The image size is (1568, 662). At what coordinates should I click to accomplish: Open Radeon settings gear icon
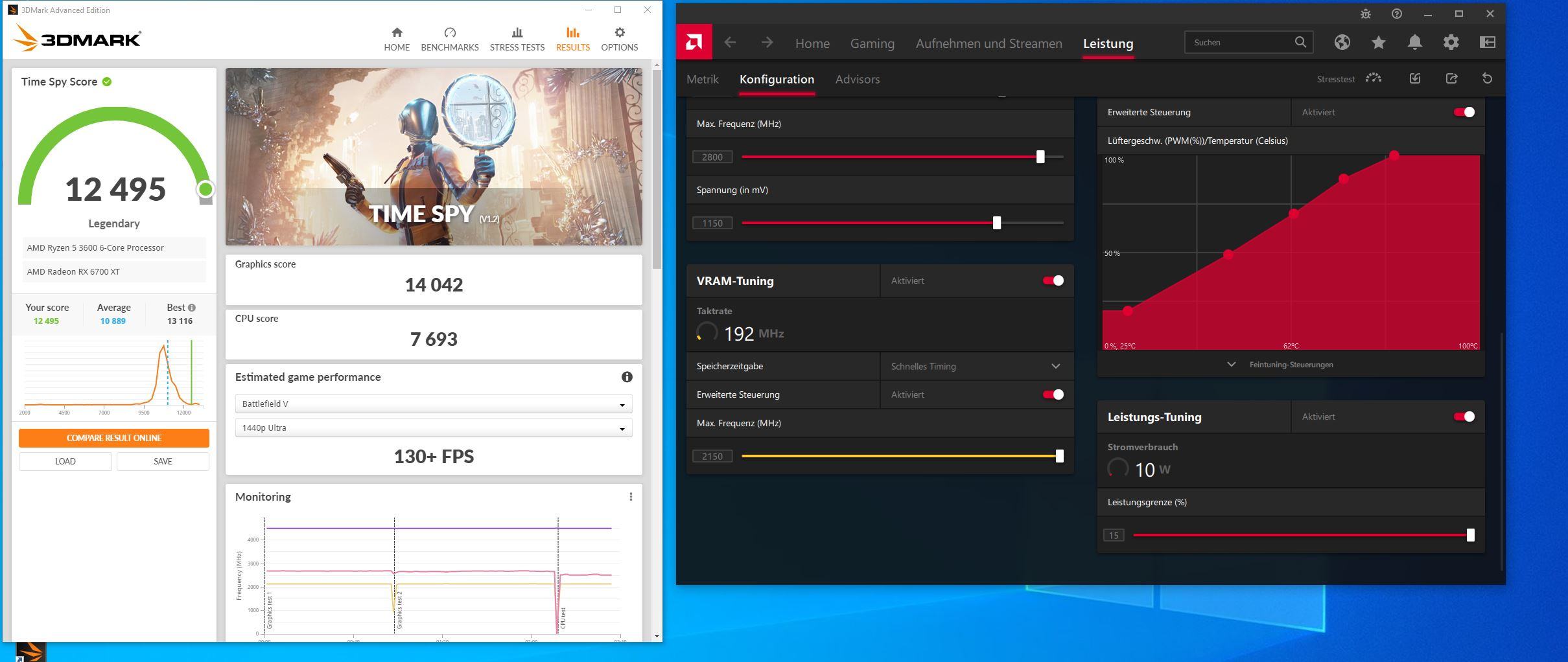click(1451, 42)
